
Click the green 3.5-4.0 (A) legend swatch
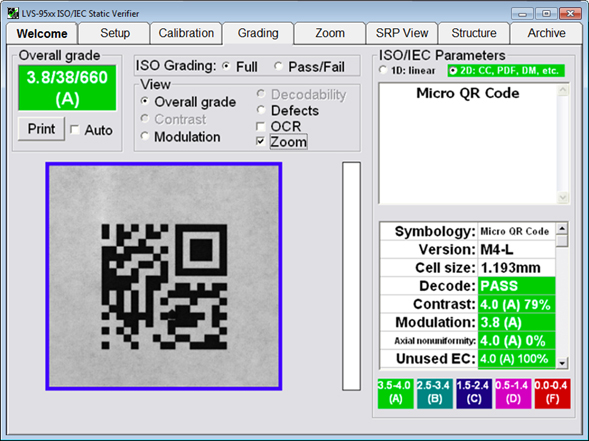point(395,394)
